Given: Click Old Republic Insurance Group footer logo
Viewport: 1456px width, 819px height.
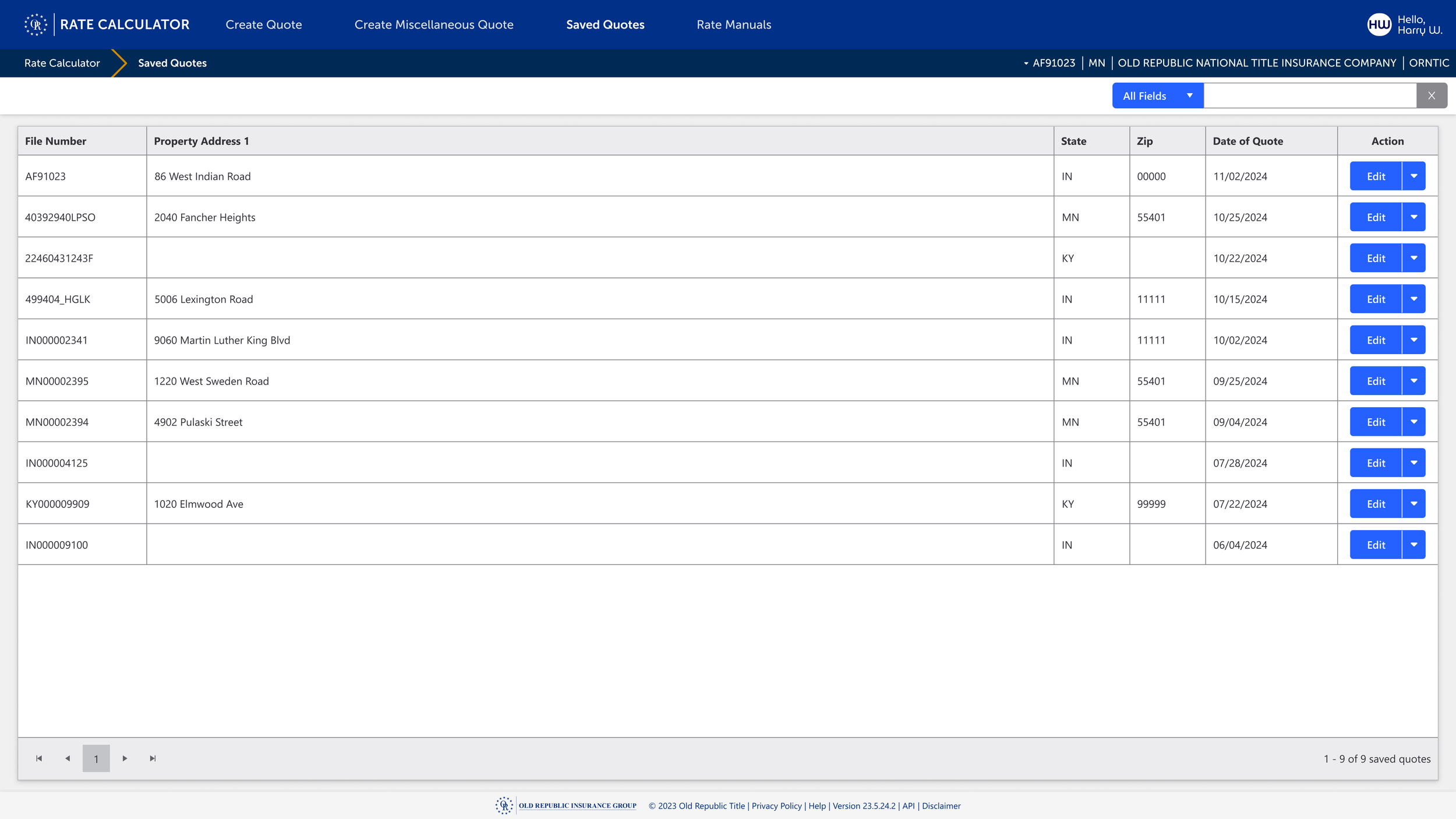Looking at the screenshot, I should point(566,806).
